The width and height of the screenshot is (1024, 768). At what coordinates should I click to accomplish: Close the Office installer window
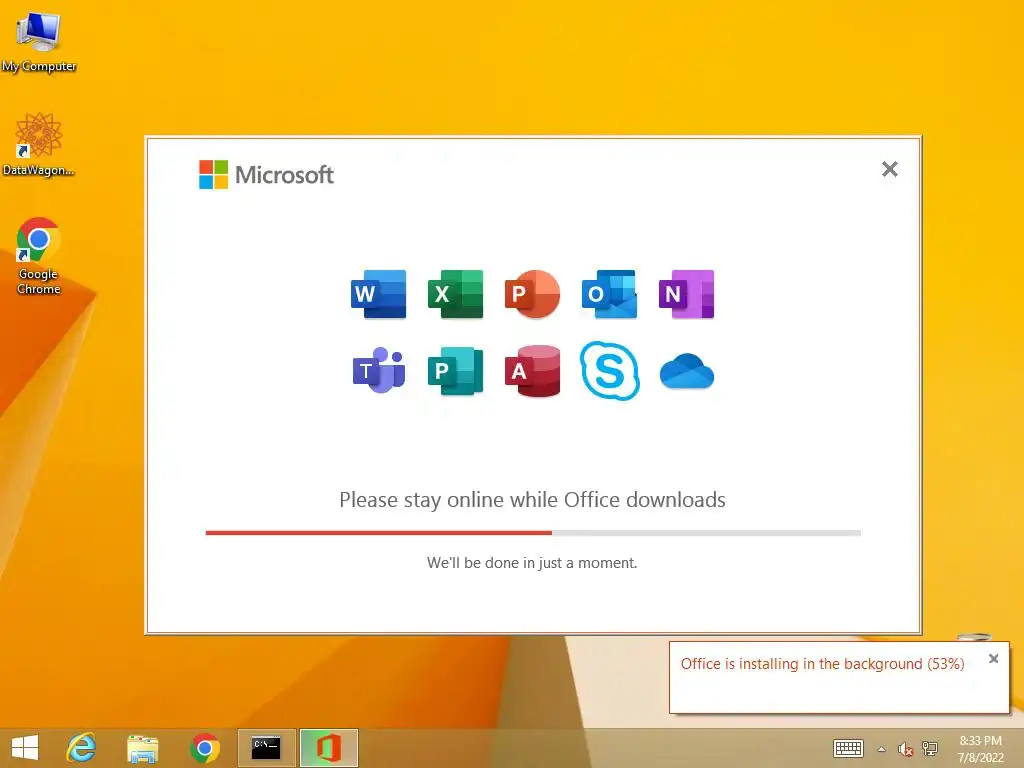pos(889,169)
